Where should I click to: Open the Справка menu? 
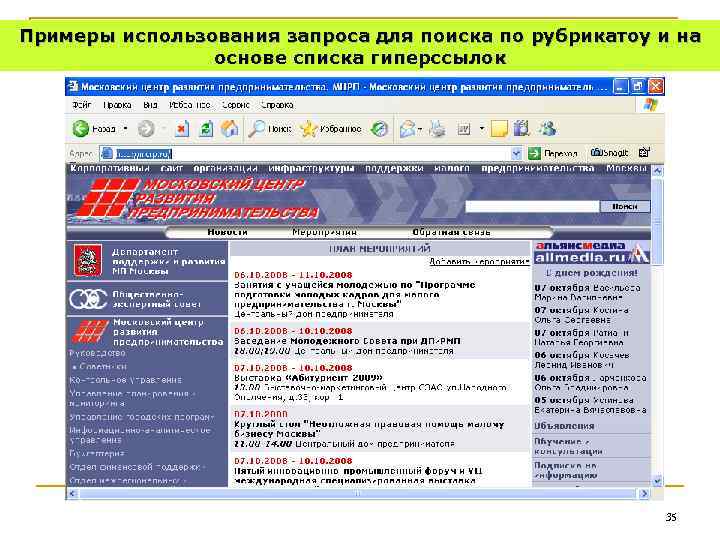point(277,105)
